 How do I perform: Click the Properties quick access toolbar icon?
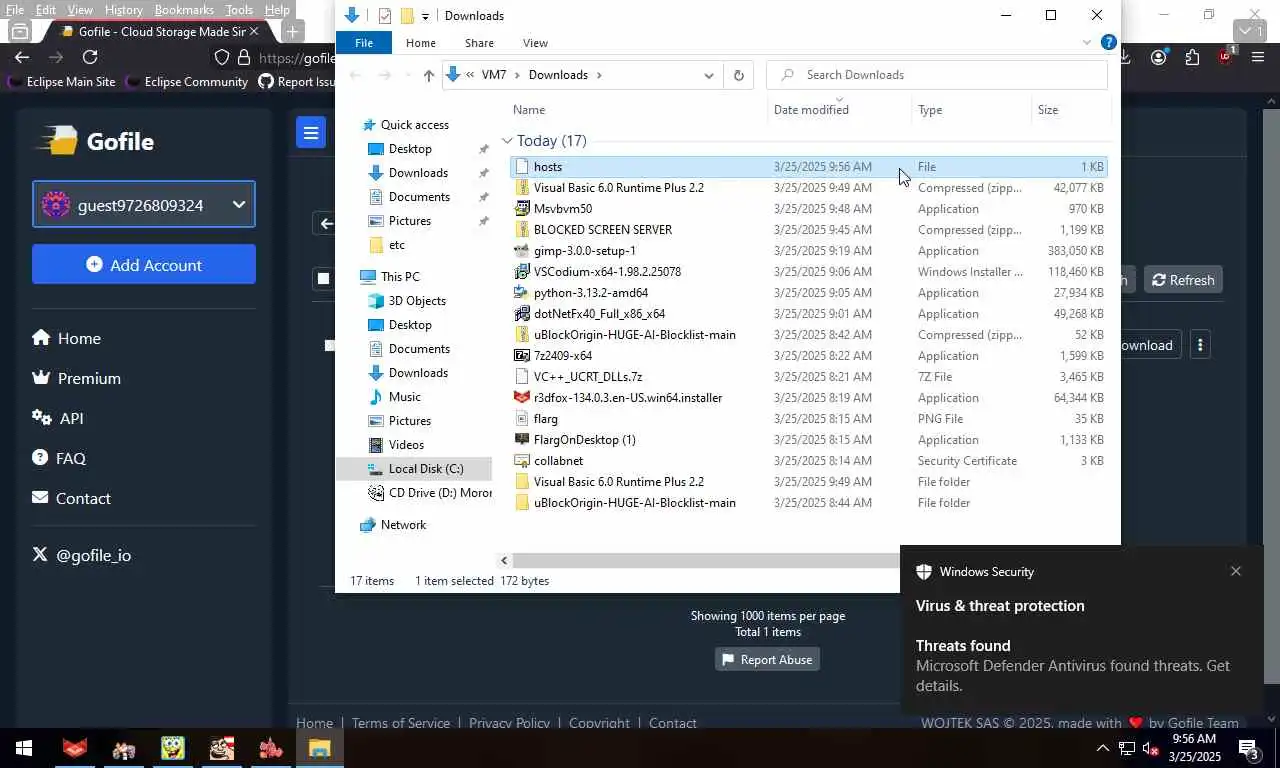point(385,16)
